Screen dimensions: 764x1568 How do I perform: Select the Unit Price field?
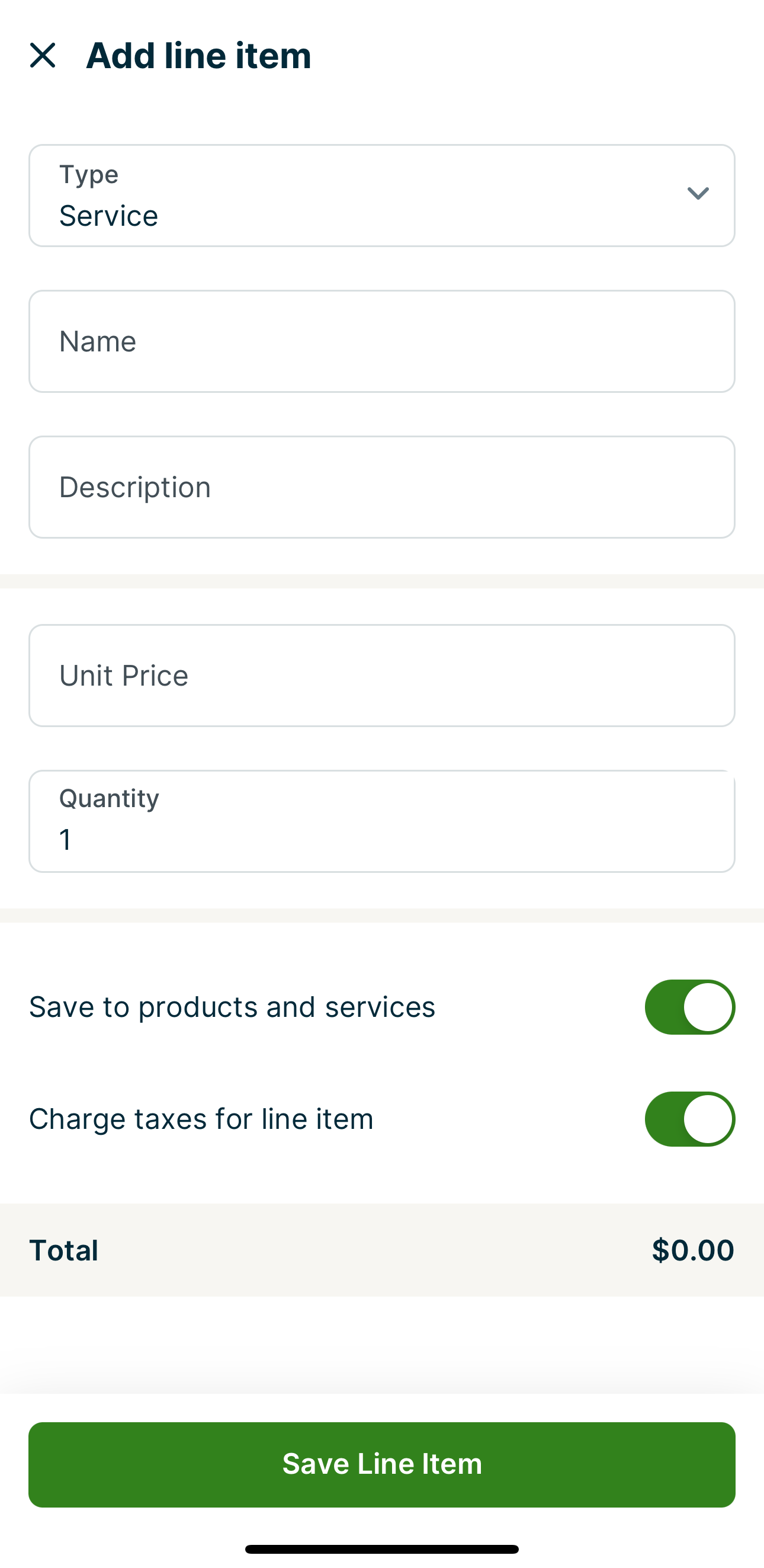coord(381,675)
